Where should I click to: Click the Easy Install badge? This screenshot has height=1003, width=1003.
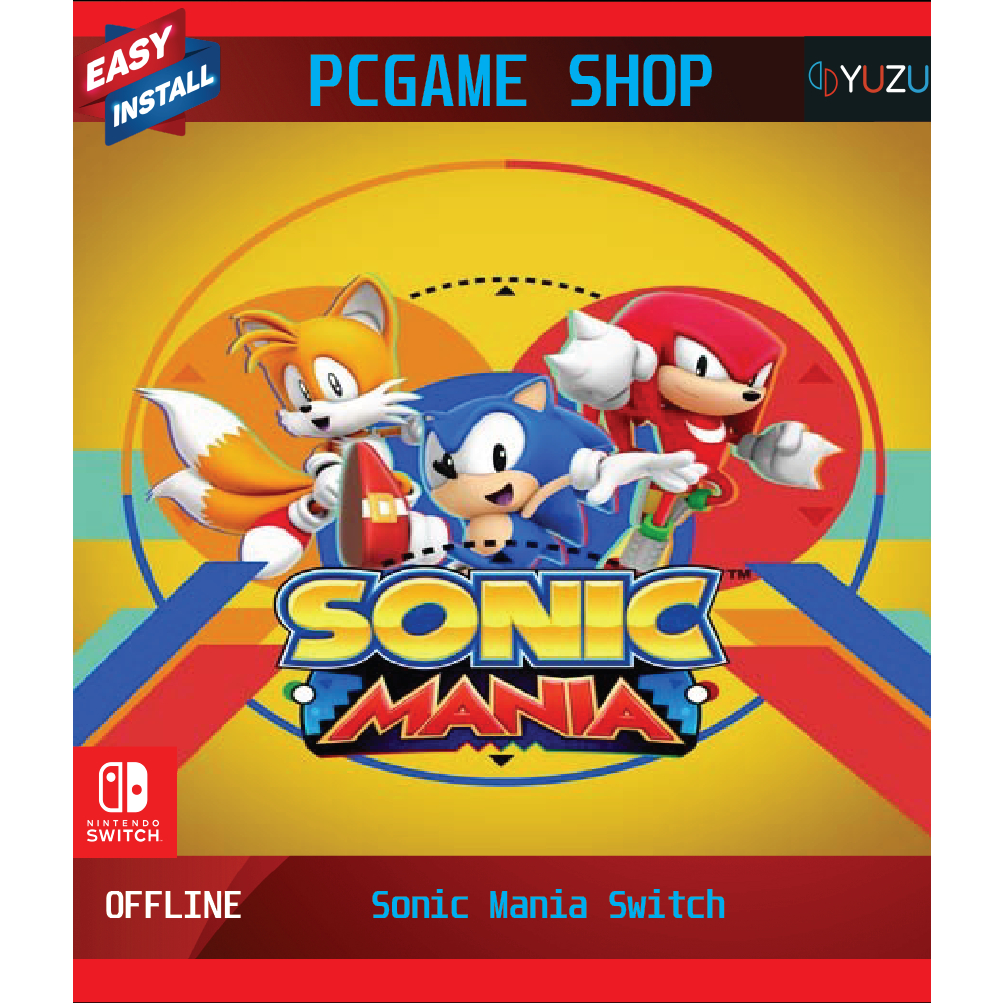(x=148, y=77)
